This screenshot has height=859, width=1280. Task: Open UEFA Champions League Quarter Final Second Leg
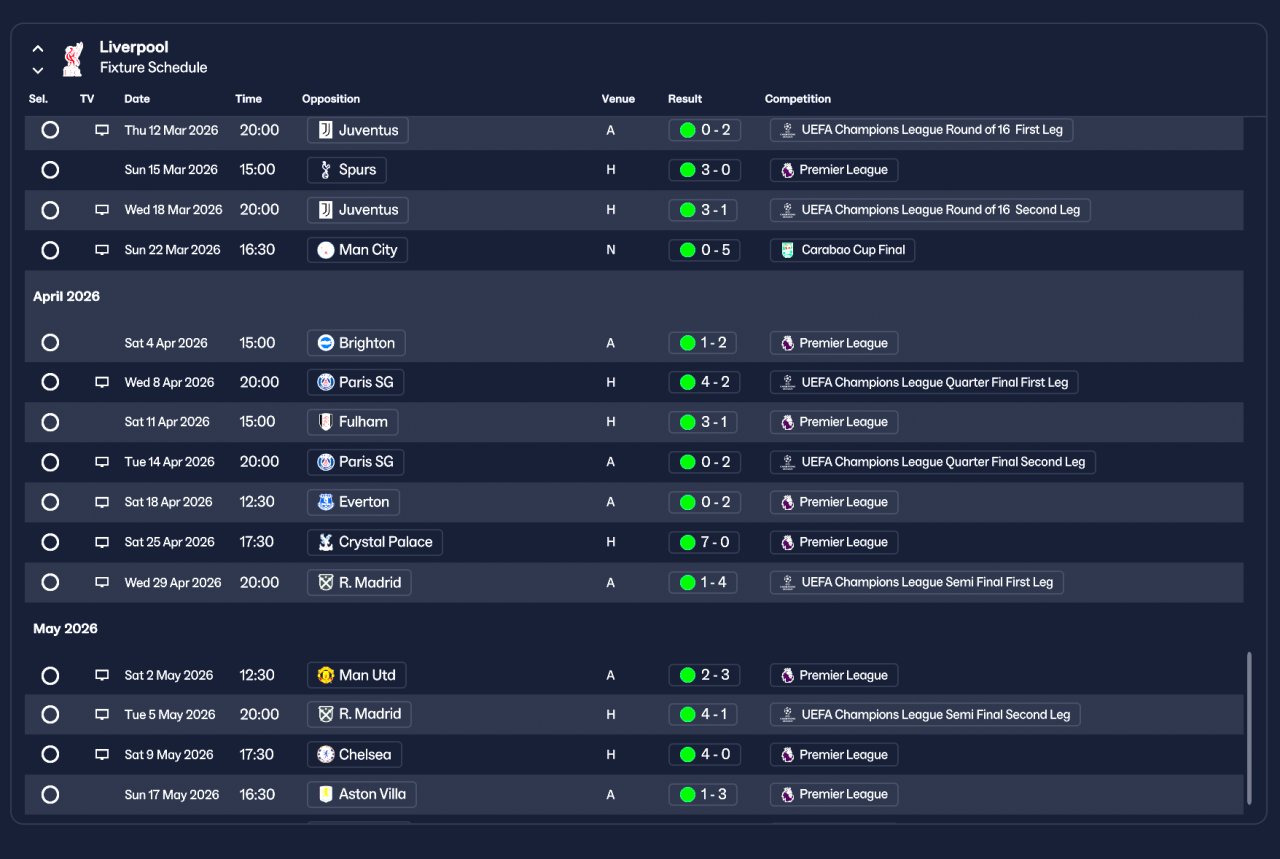pyautogui.click(x=933, y=462)
